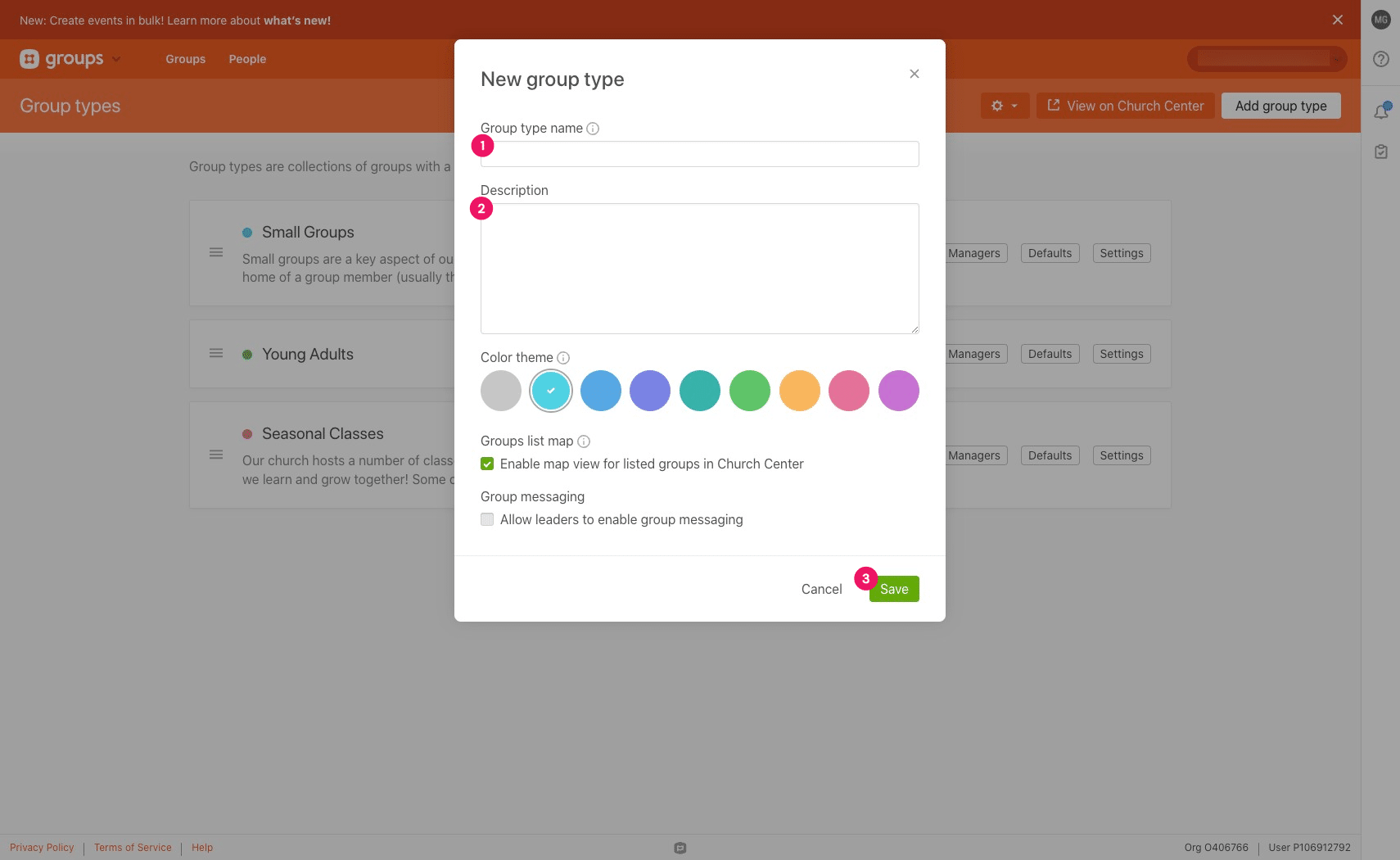Open Managers for Seasonal Classes
Screen dimensions: 1400x860
974,455
